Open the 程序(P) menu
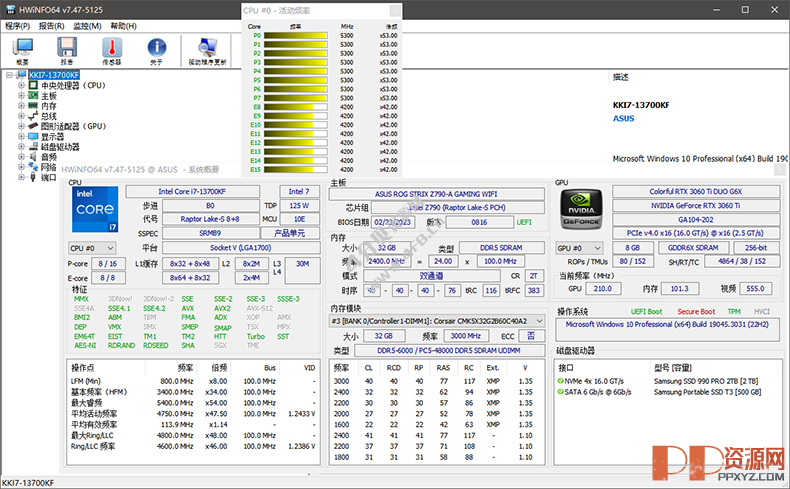This screenshot has height=489, width=790. pos(17,26)
